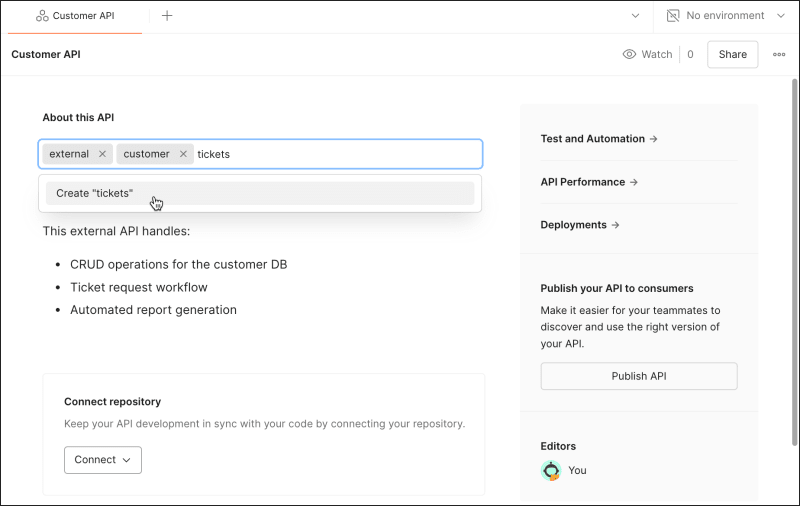Click the Share button
The image size is (800, 506).
click(x=732, y=54)
